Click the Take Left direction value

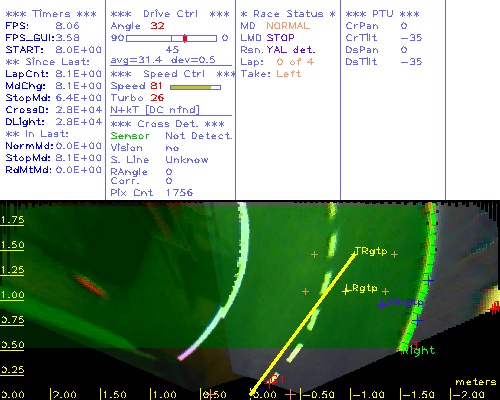click(x=289, y=74)
